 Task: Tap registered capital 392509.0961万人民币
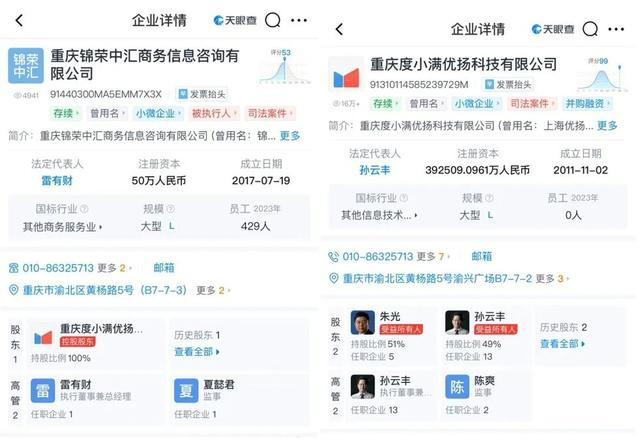coord(478,170)
